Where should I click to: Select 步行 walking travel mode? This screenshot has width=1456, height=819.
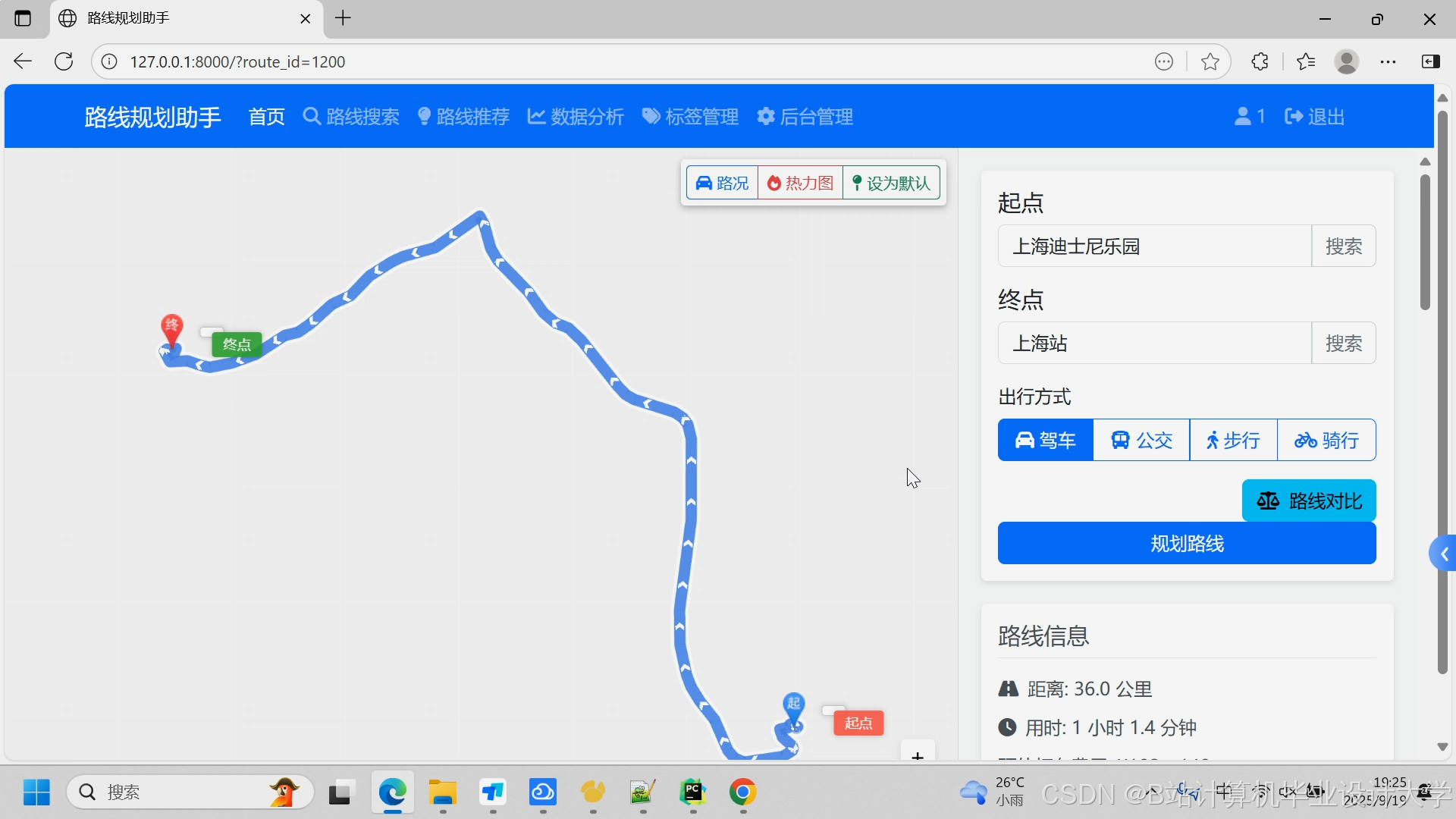1233,440
